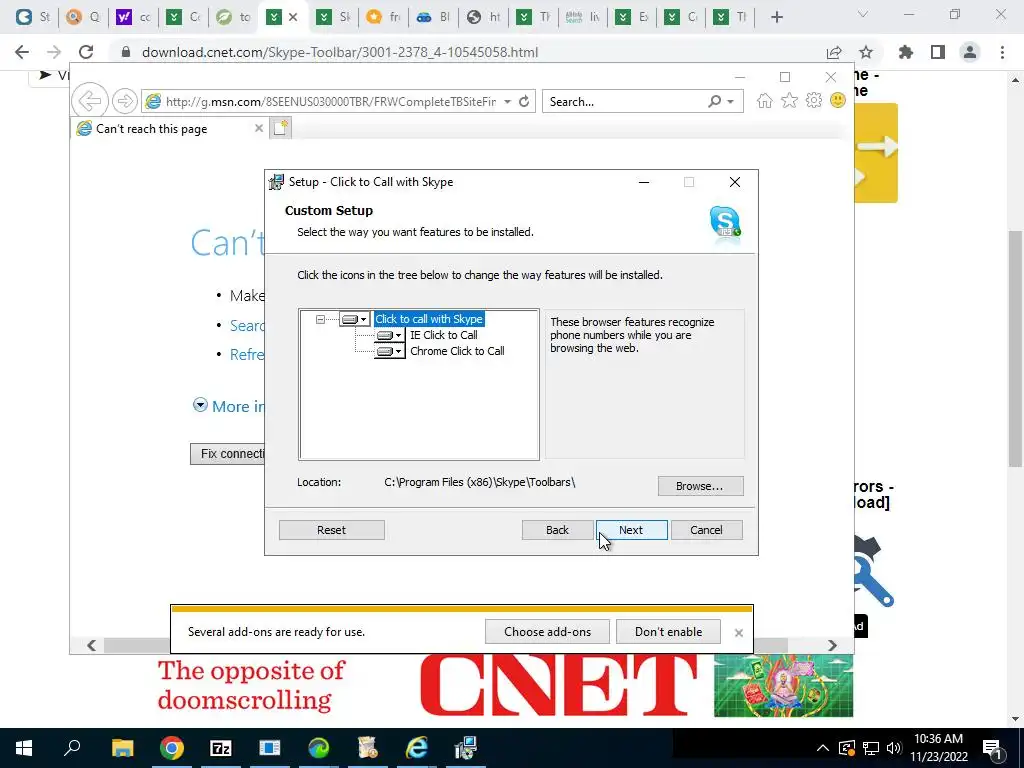Cancel the Skype setup
The width and height of the screenshot is (1024, 768).
tap(706, 530)
